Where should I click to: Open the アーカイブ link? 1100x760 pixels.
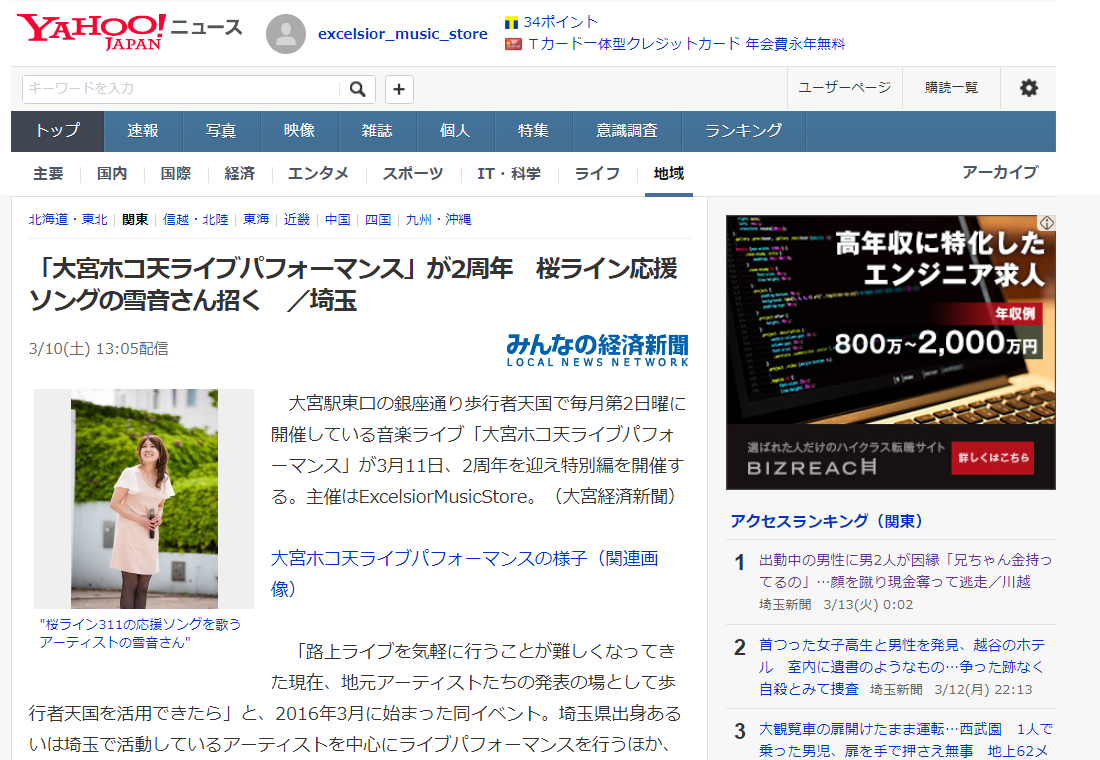(1000, 173)
